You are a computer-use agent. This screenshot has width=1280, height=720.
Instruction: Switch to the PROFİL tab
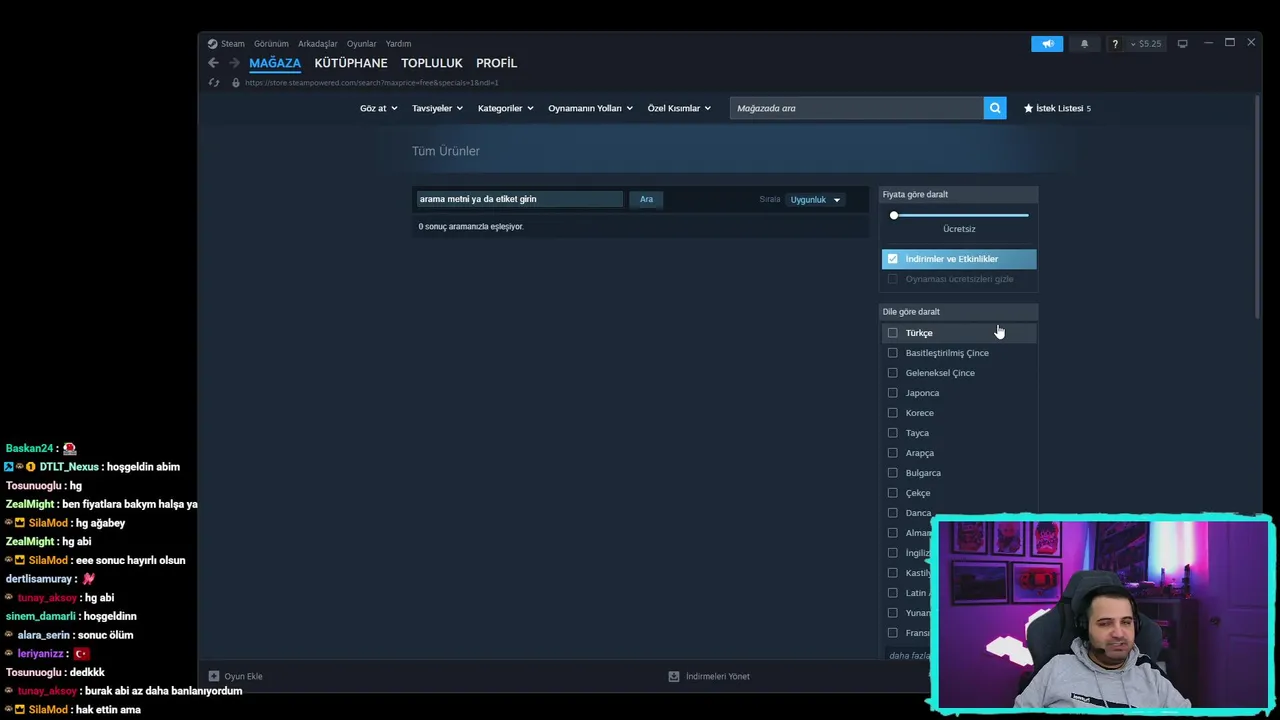click(x=496, y=63)
